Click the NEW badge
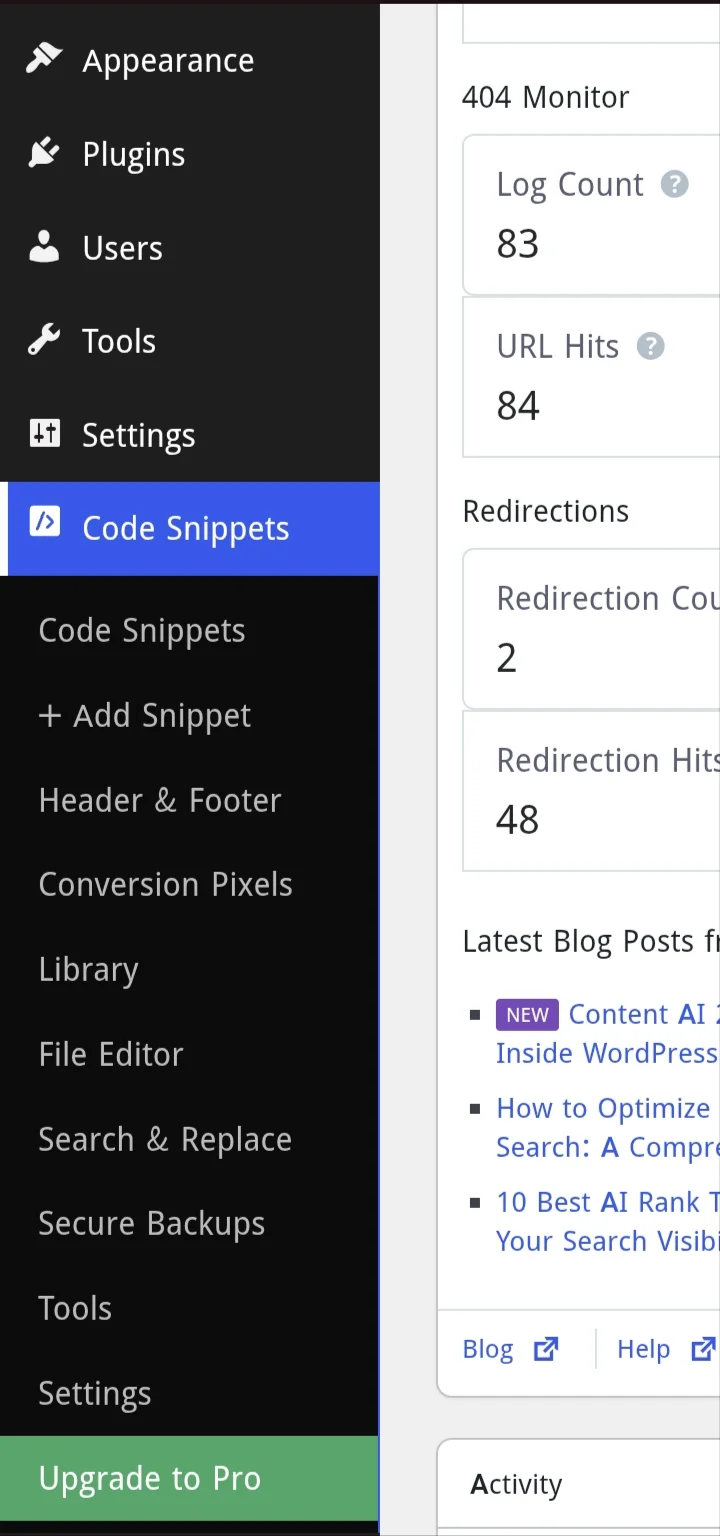The width and height of the screenshot is (720, 1536). click(527, 1015)
